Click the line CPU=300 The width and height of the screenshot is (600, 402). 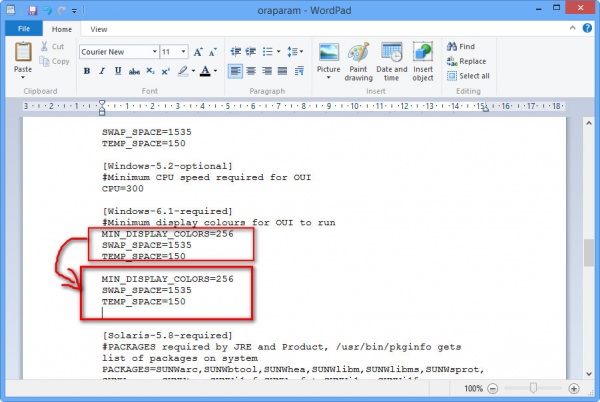coord(123,189)
